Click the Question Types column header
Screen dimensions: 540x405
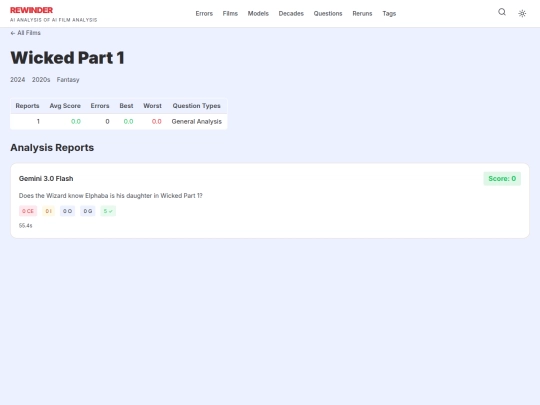196,106
